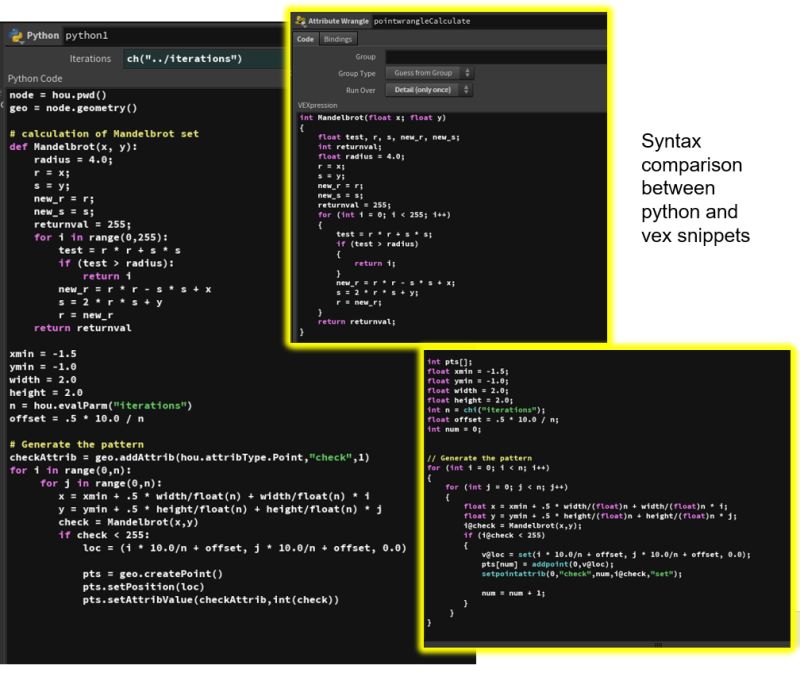
Task: Switch to the Bindings tab
Action: 337,38
